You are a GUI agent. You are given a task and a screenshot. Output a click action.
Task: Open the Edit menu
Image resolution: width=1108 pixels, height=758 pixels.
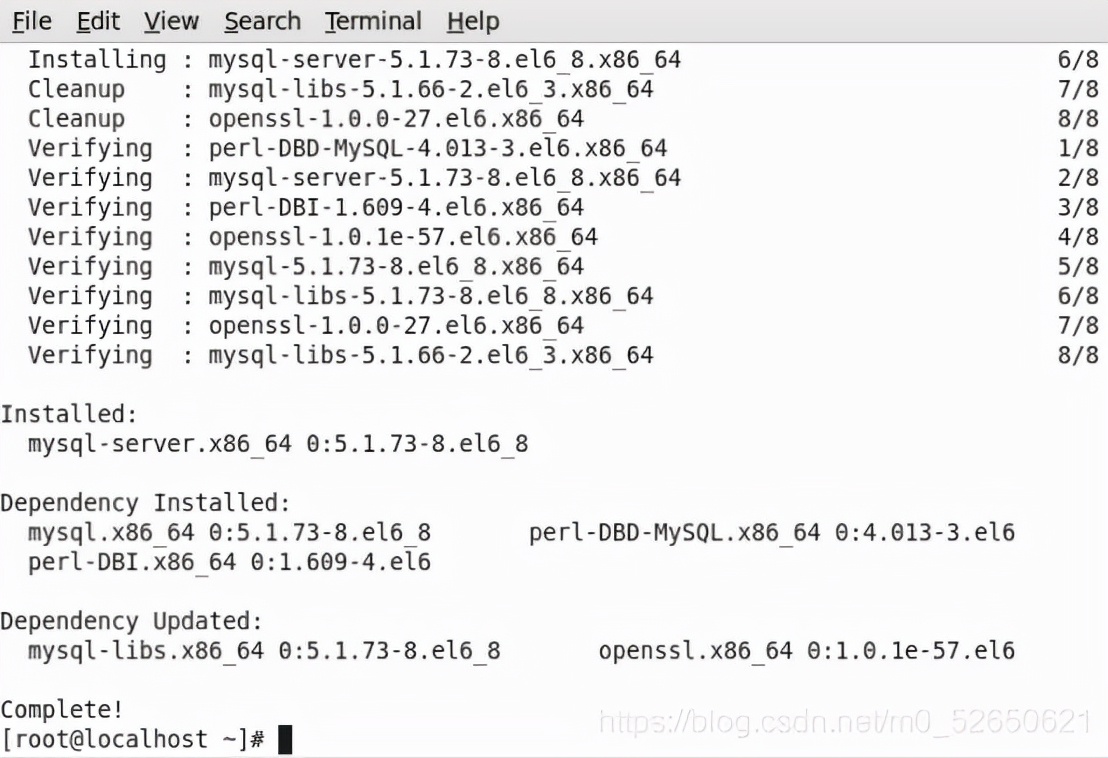click(x=98, y=21)
